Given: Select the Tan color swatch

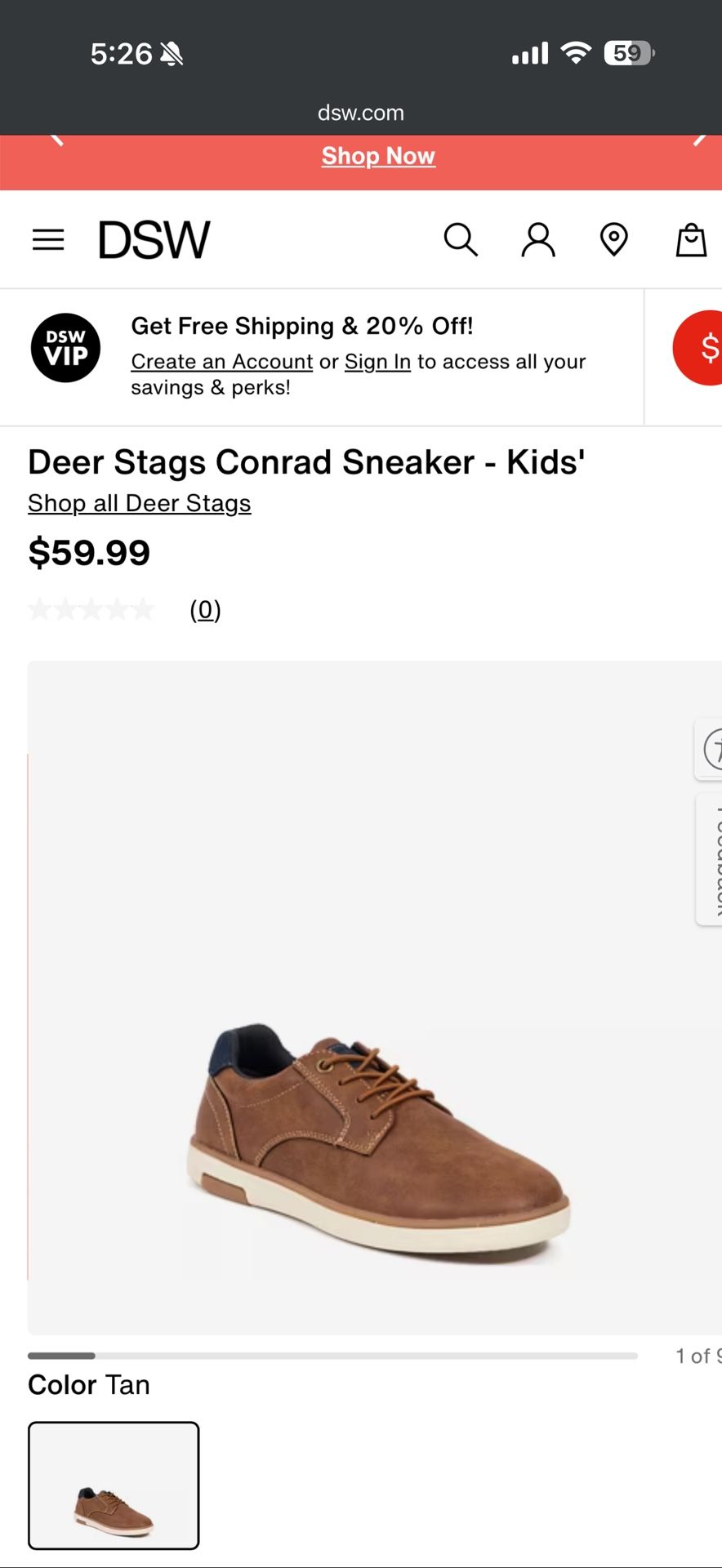Looking at the screenshot, I should pos(114,1486).
